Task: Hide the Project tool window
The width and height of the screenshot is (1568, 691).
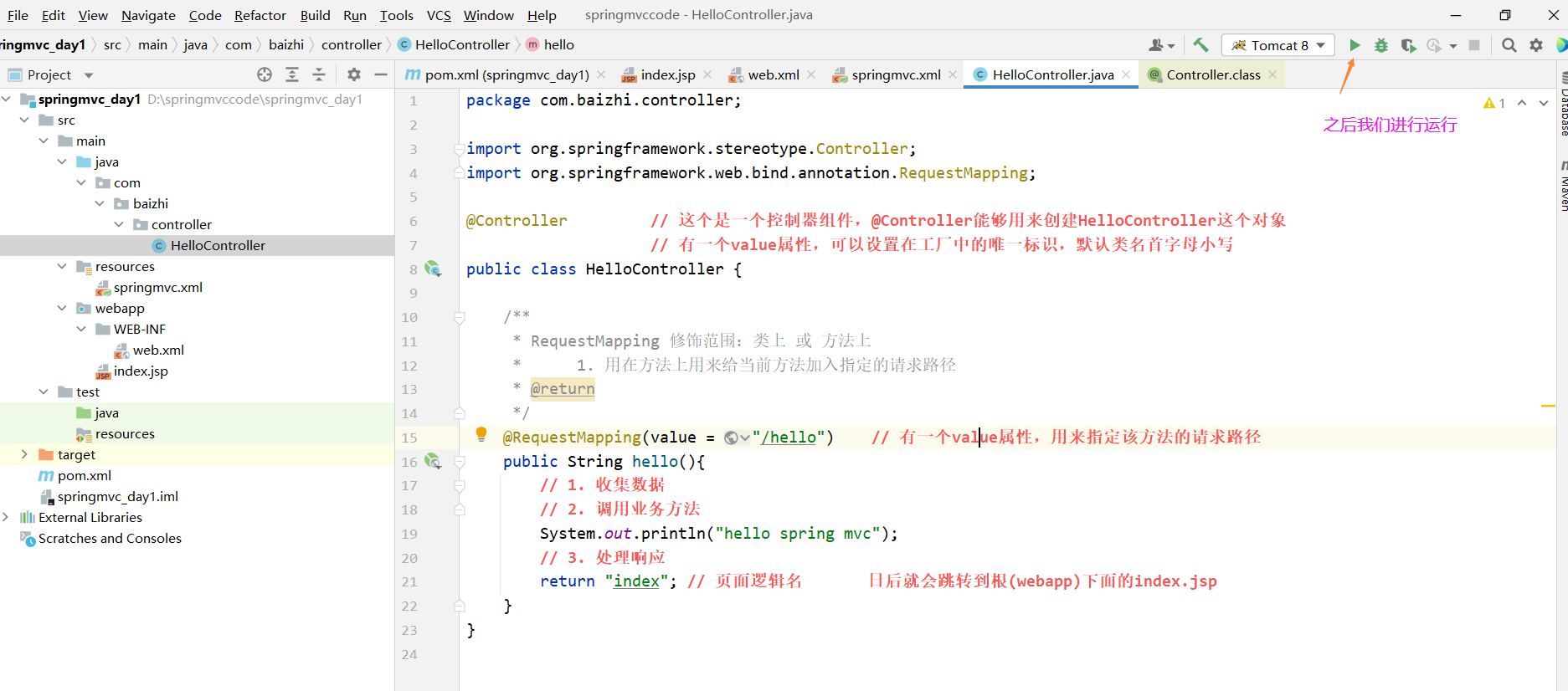Action: (x=381, y=74)
